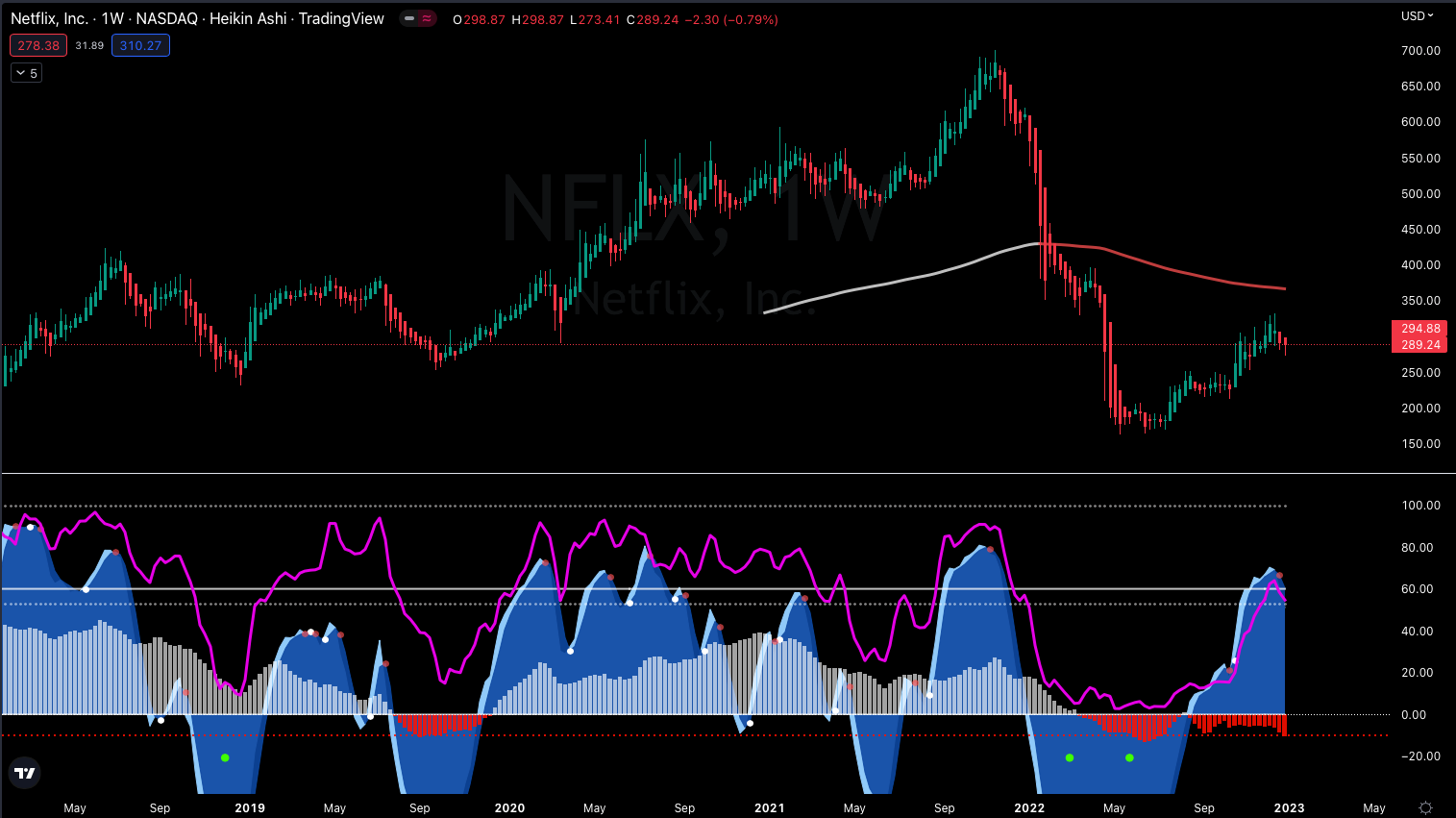The height and width of the screenshot is (818, 1456).
Task: Click the 250.00 price scale label
Action: (1420, 372)
